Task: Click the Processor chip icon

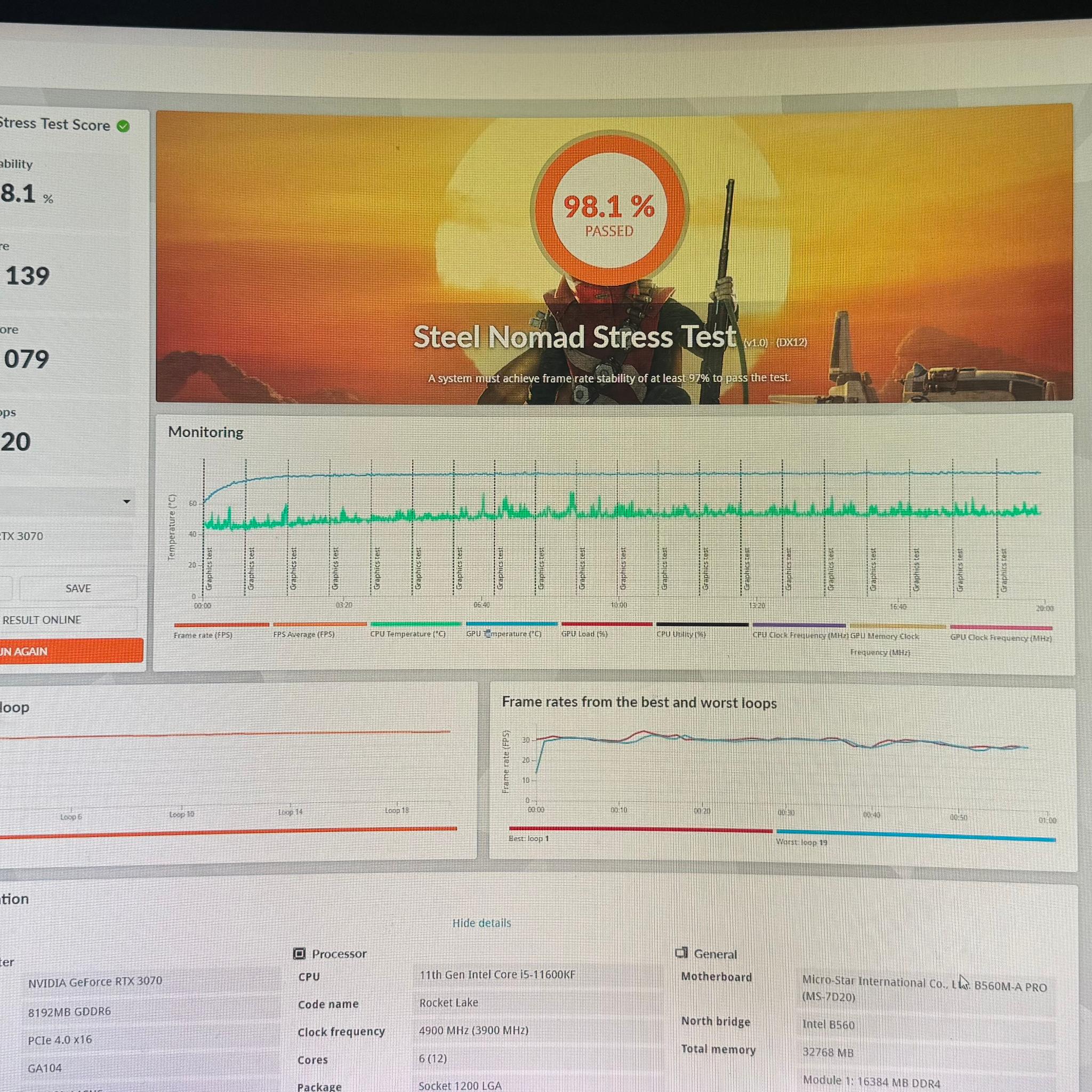Action: (x=299, y=953)
